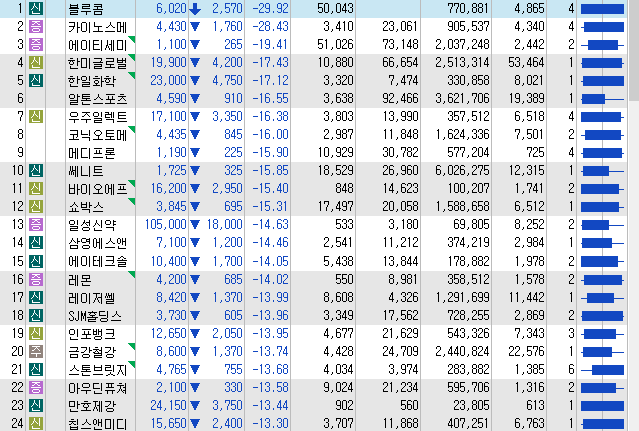
Task: Click the 증 badge beside 레몬
Action: pos(36,279)
